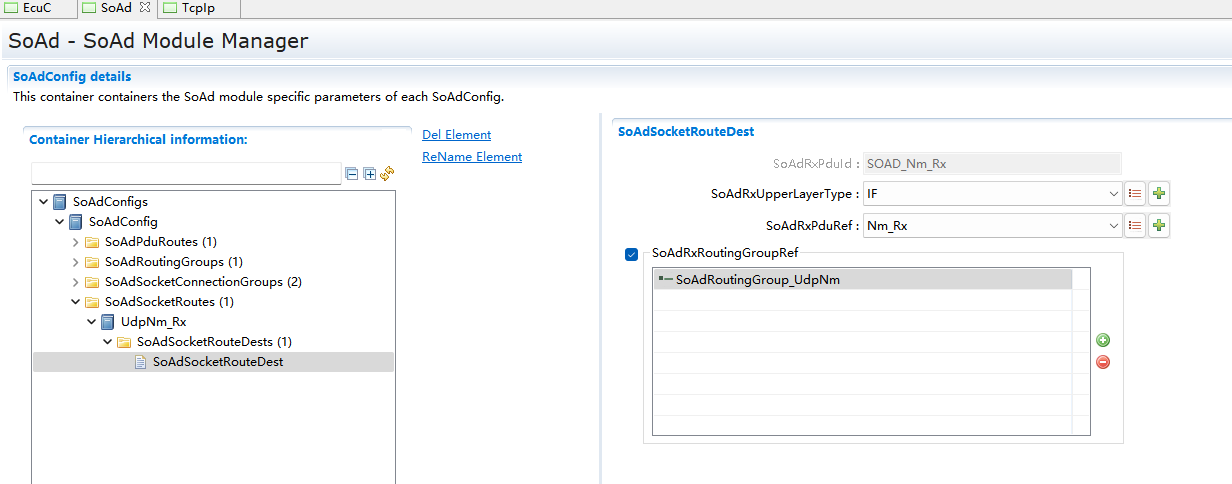Image resolution: width=1232 pixels, height=484 pixels.
Task: Click the refresh tree icon
Action: 387,174
